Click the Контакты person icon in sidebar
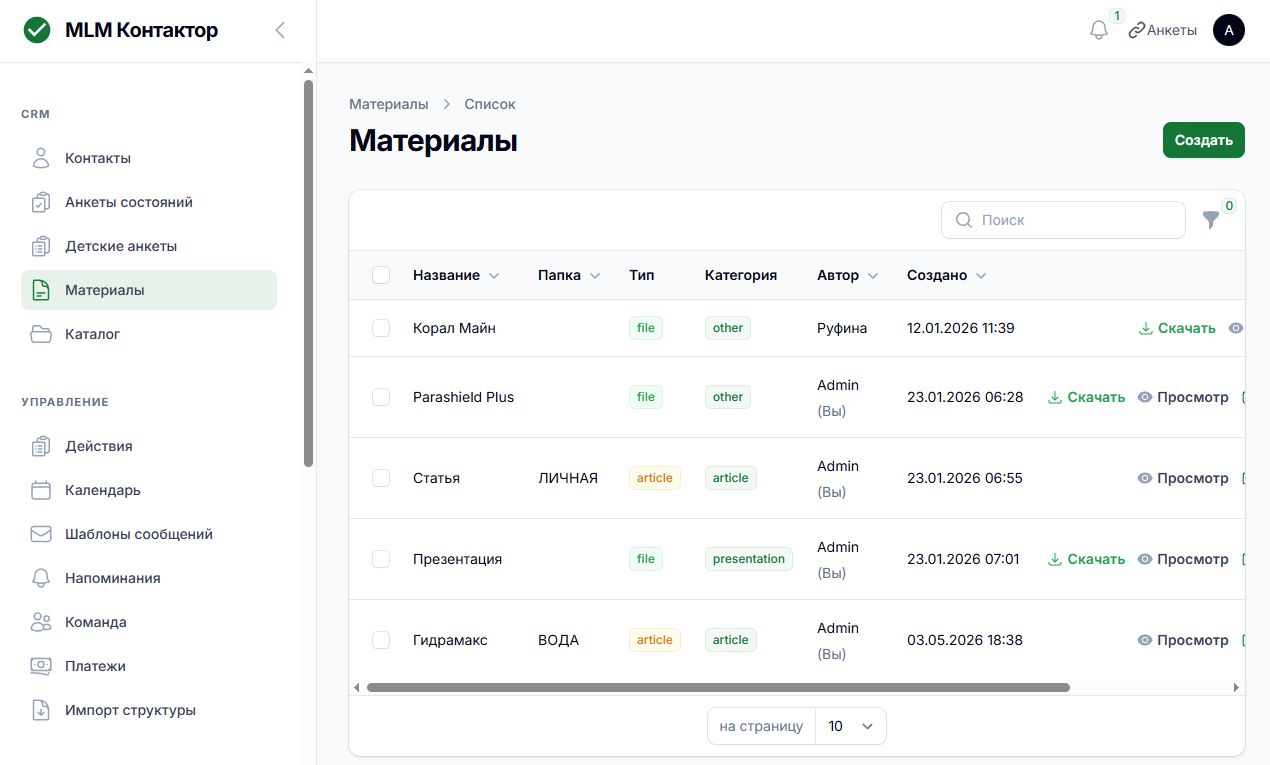 [41, 158]
